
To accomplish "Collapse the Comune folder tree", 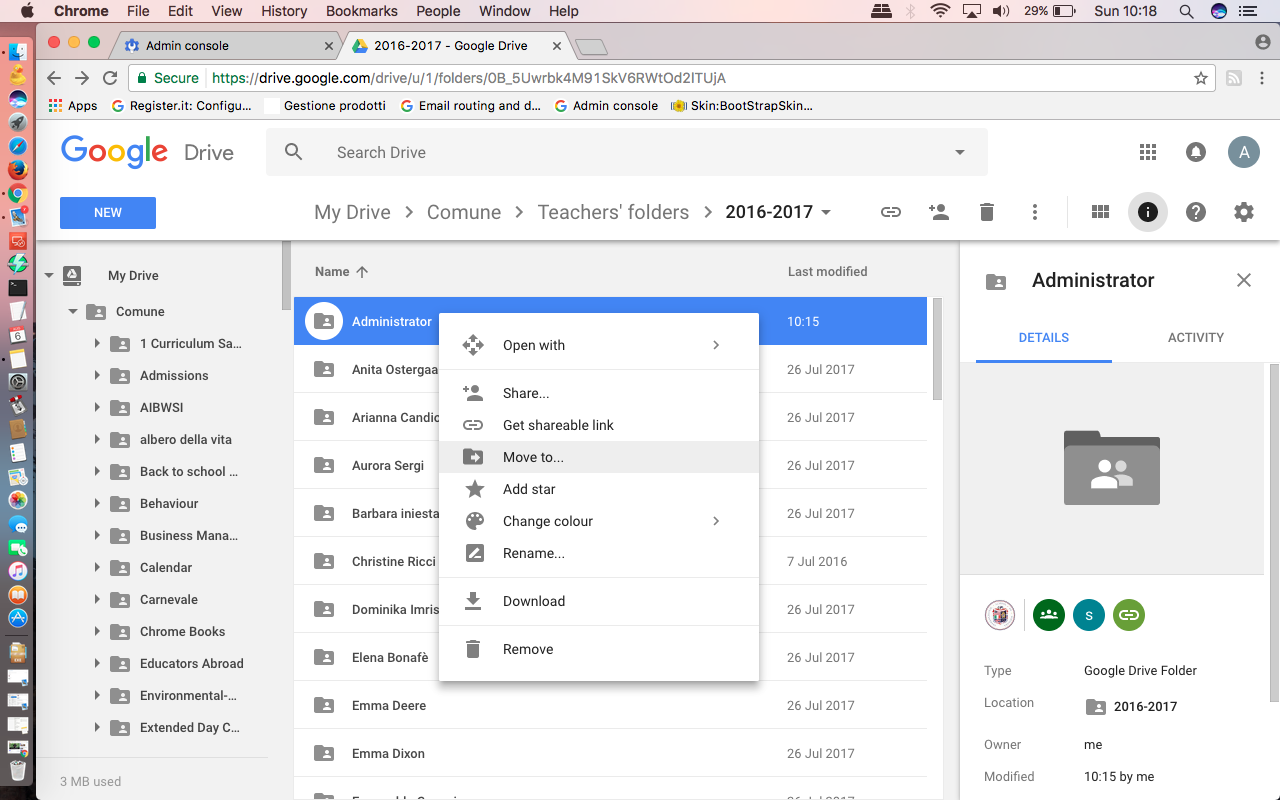I will point(73,312).
